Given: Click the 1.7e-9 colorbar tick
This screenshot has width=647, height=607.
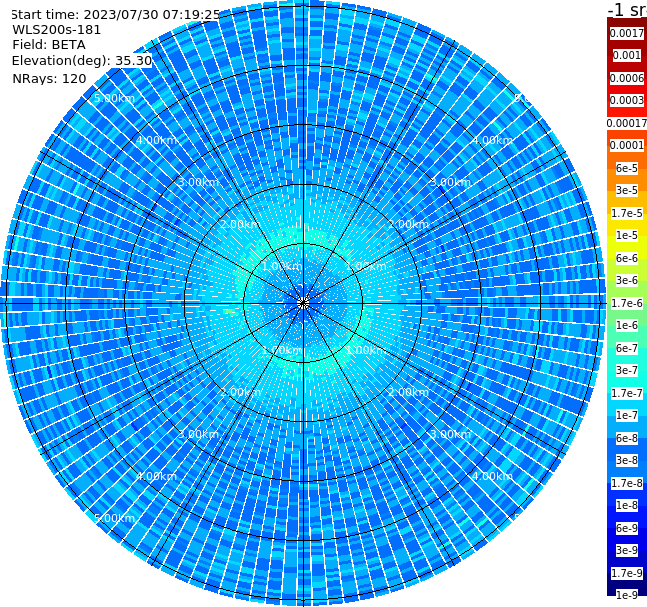Looking at the screenshot, I should 627,573.
